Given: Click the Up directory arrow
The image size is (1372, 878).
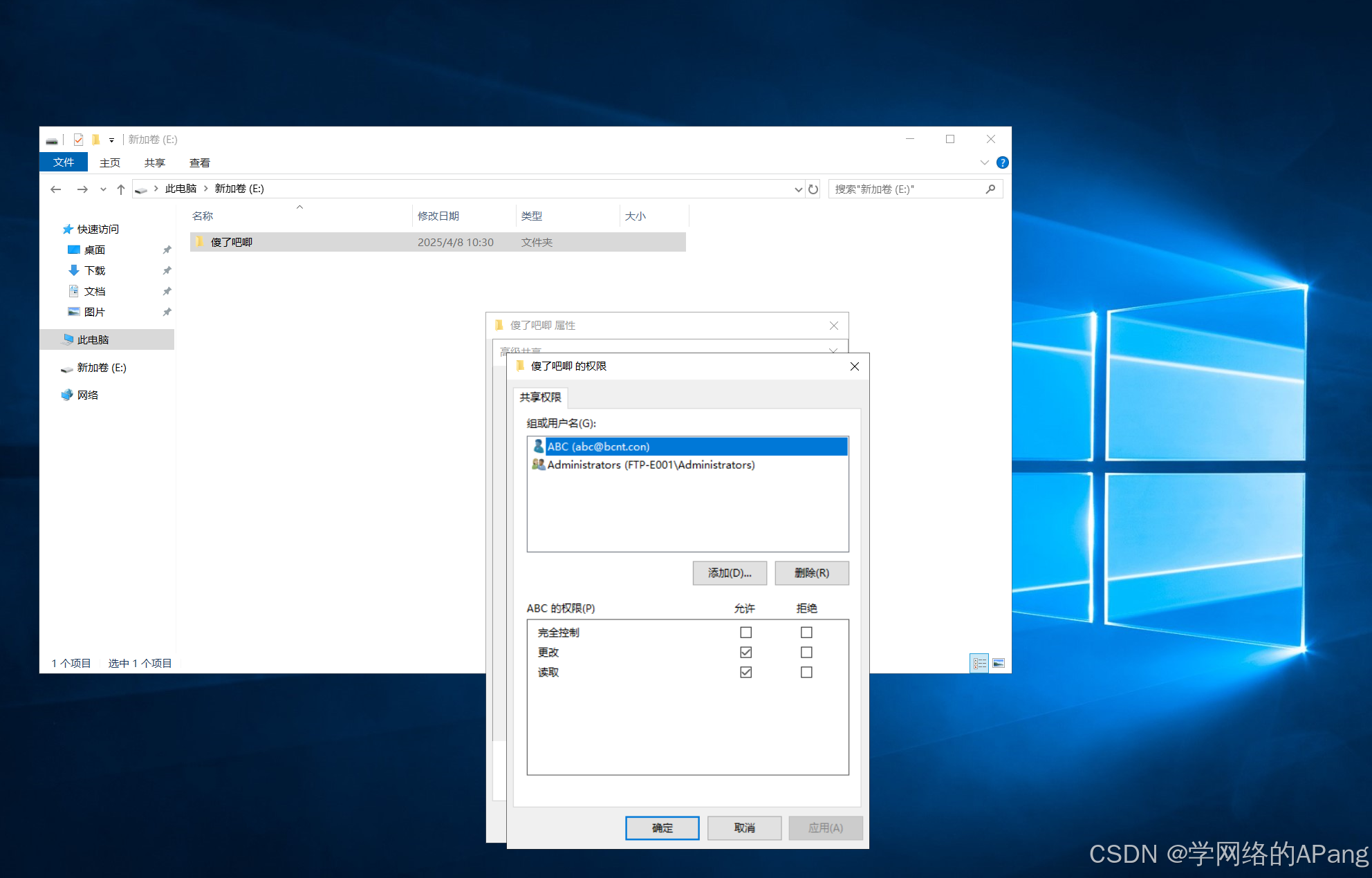Looking at the screenshot, I should (x=121, y=189).
